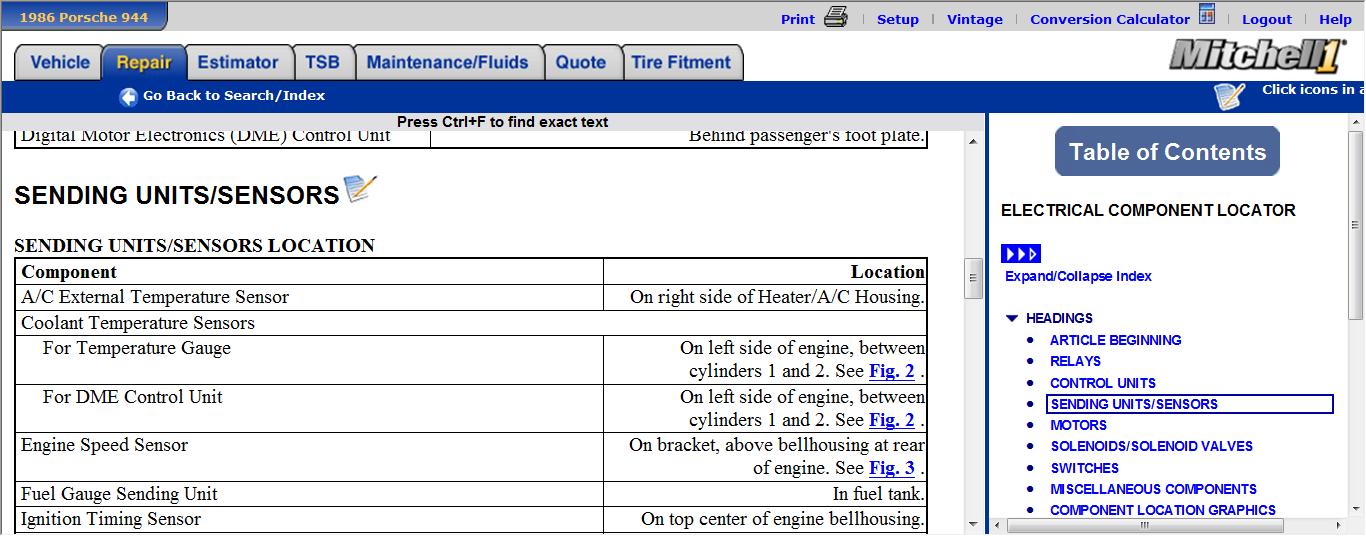The height and width of the screenshot is (536, 1366).
Task: Collapse the HEADINGS tree section
Action: (1012, 319)
